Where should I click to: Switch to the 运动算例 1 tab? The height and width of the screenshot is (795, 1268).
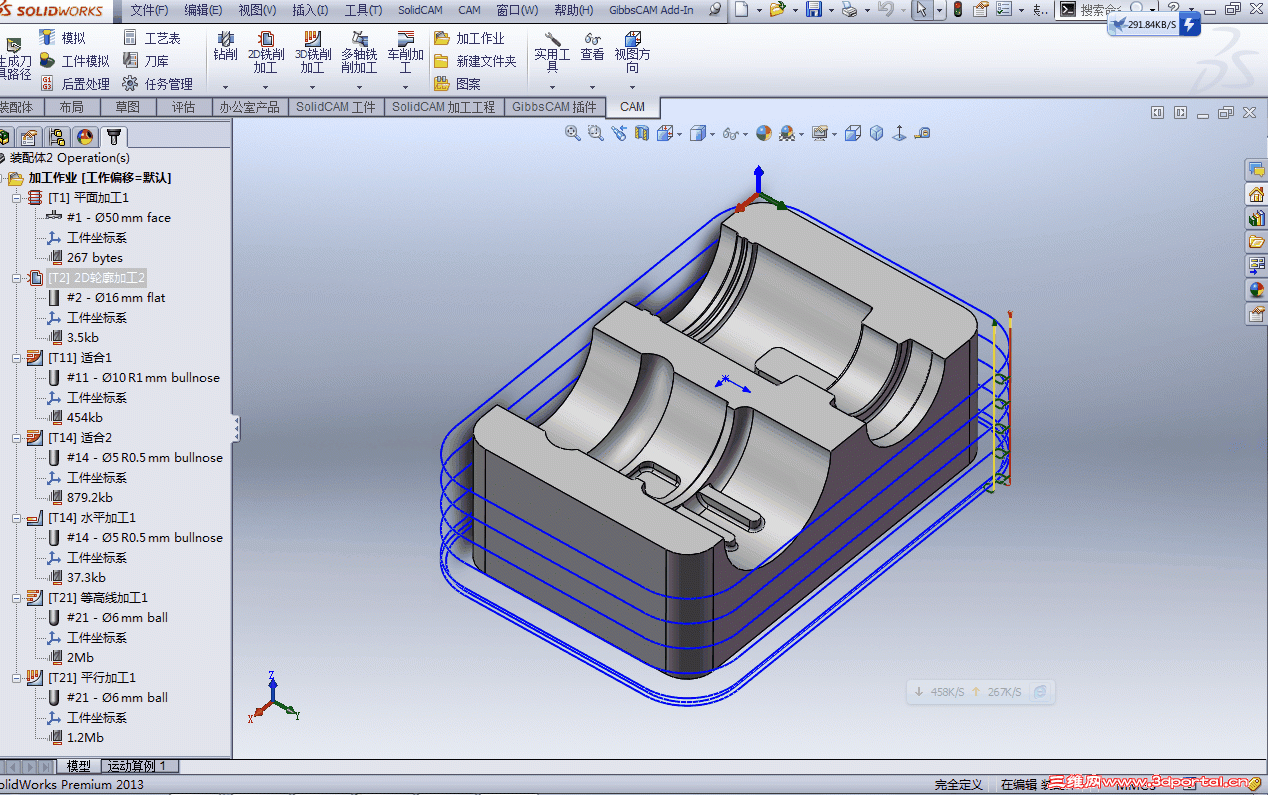pyautogui.click(x=140, y=766)
